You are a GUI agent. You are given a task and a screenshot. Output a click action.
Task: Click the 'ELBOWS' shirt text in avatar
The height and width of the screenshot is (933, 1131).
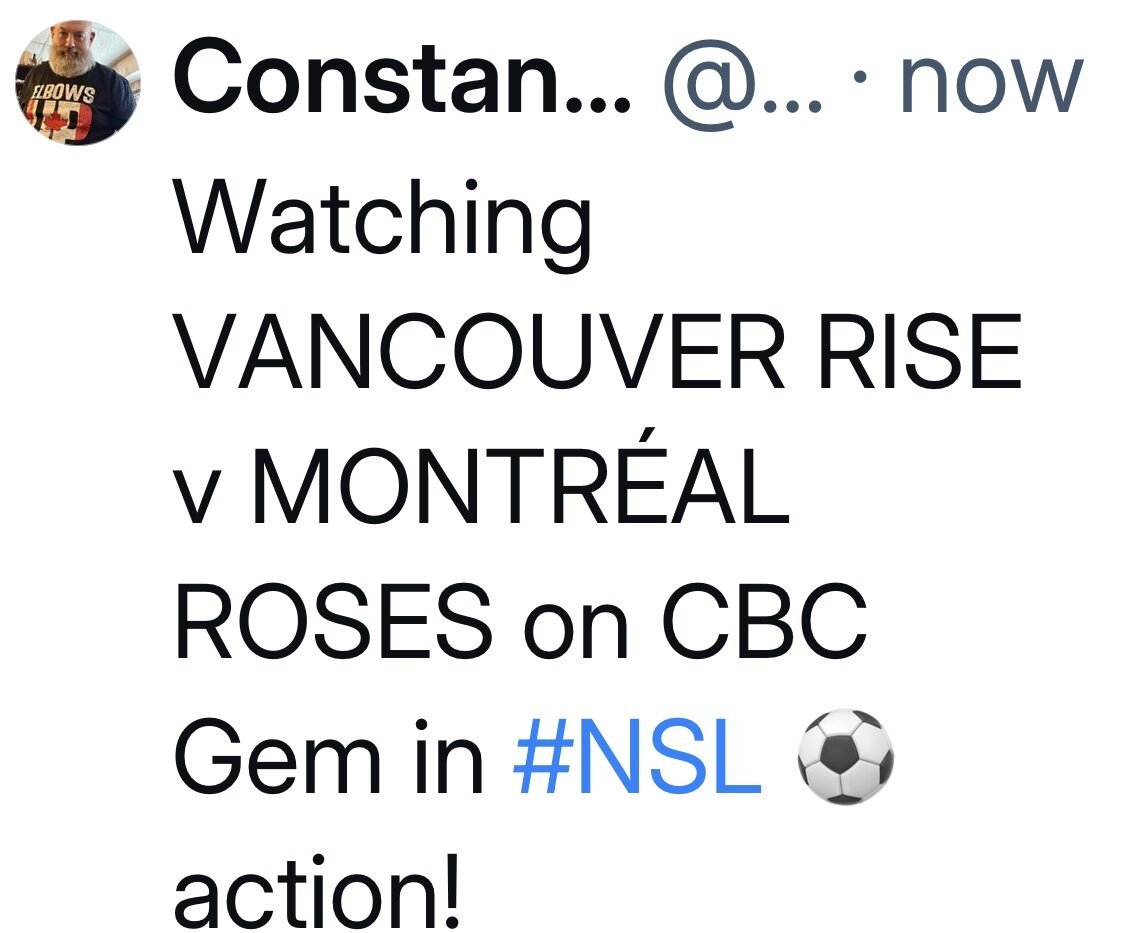[64, 94]
